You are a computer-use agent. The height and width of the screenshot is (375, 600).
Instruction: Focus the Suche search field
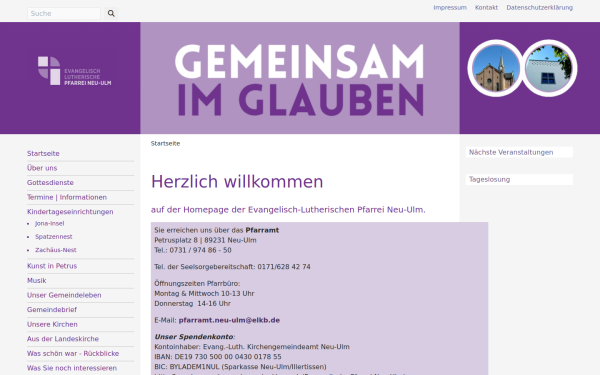[x=64, y=13]
